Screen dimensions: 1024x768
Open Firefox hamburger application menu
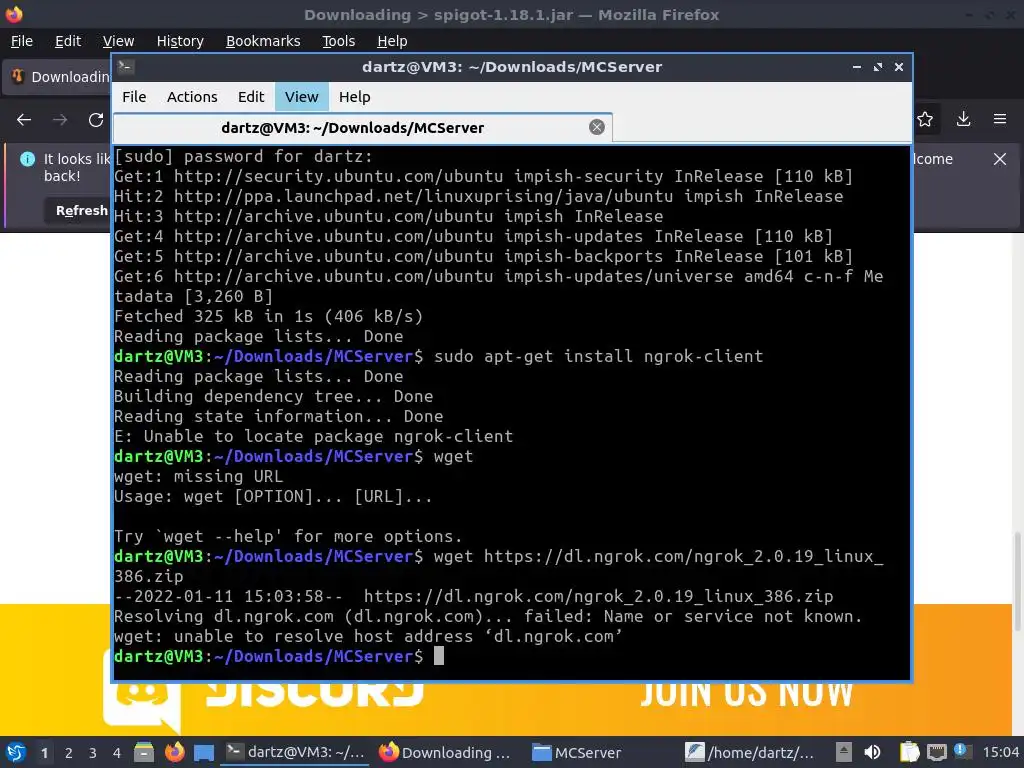click(1000, 119)
